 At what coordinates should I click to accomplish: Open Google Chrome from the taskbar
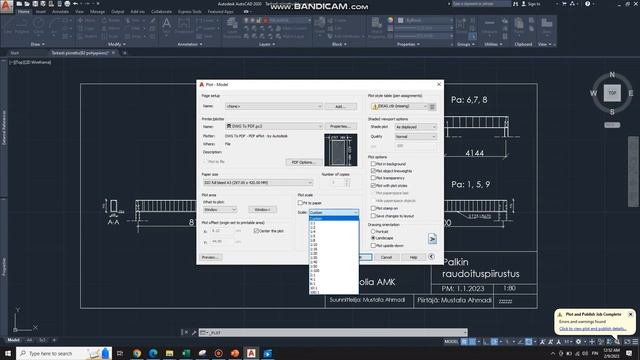137,353
